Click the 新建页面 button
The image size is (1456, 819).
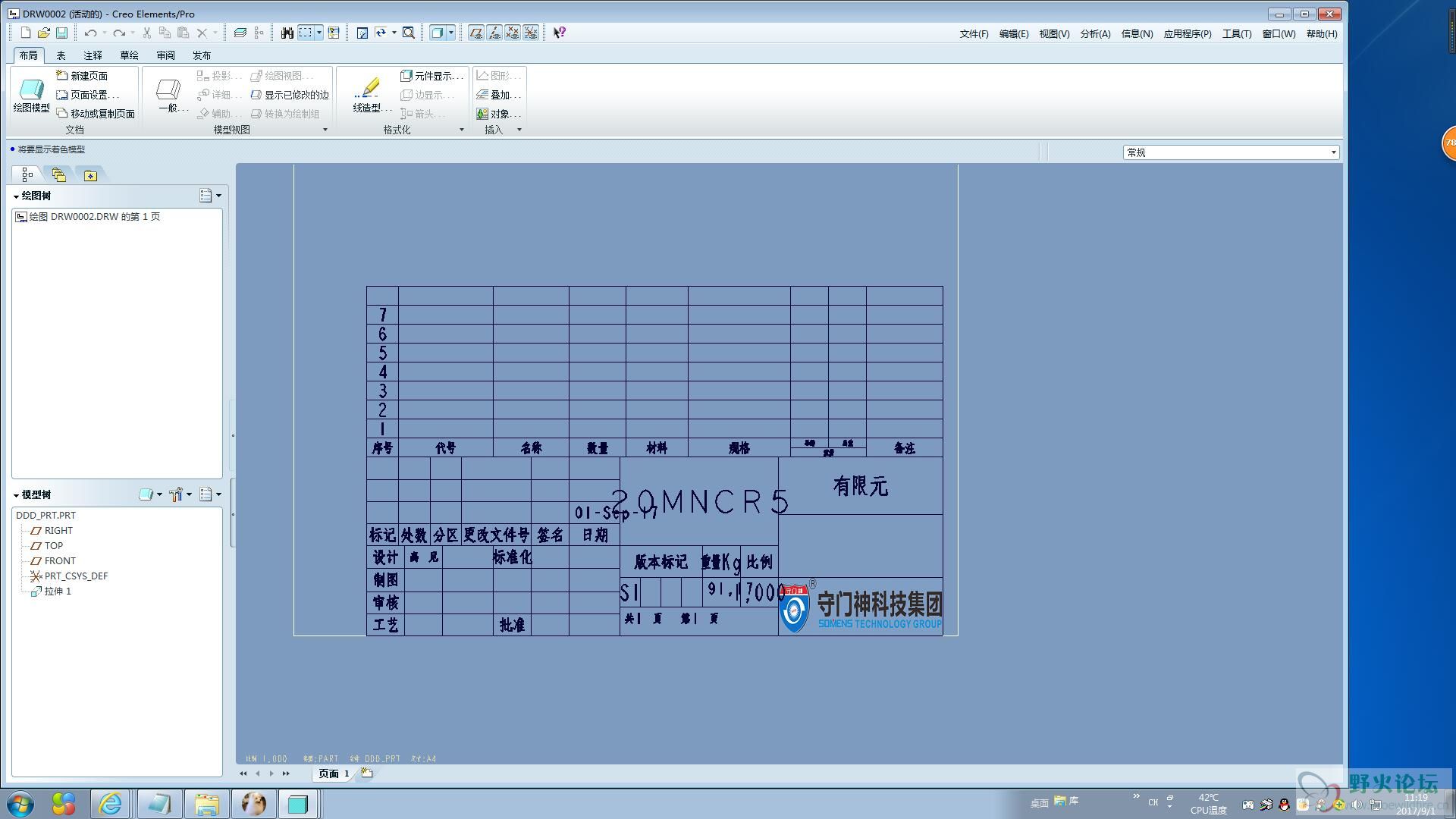click(82, 76)
